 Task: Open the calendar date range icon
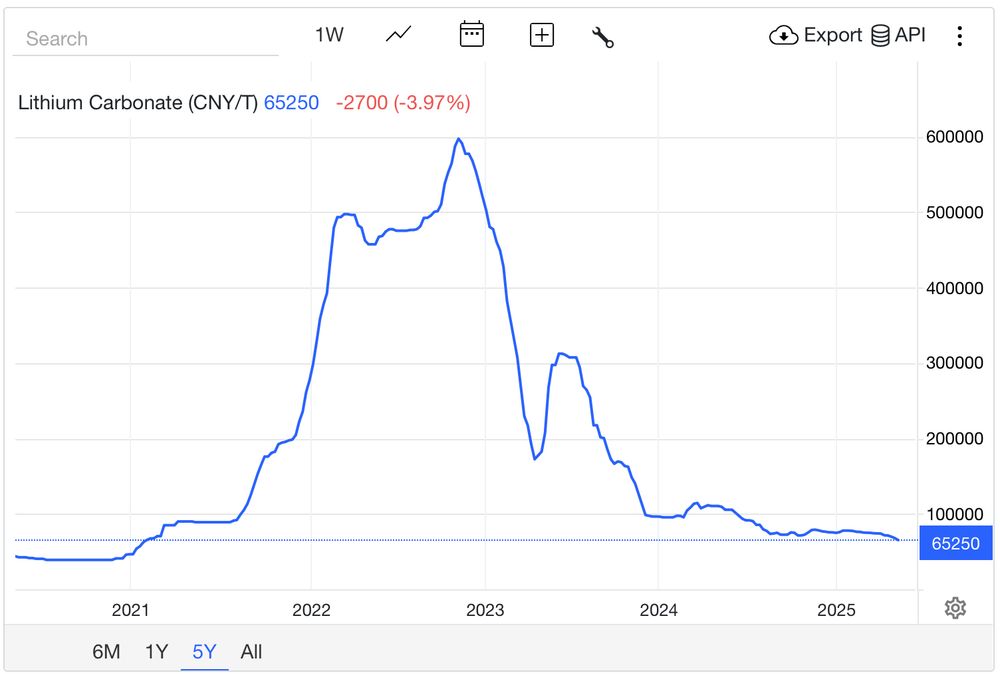tap(472, 34)
